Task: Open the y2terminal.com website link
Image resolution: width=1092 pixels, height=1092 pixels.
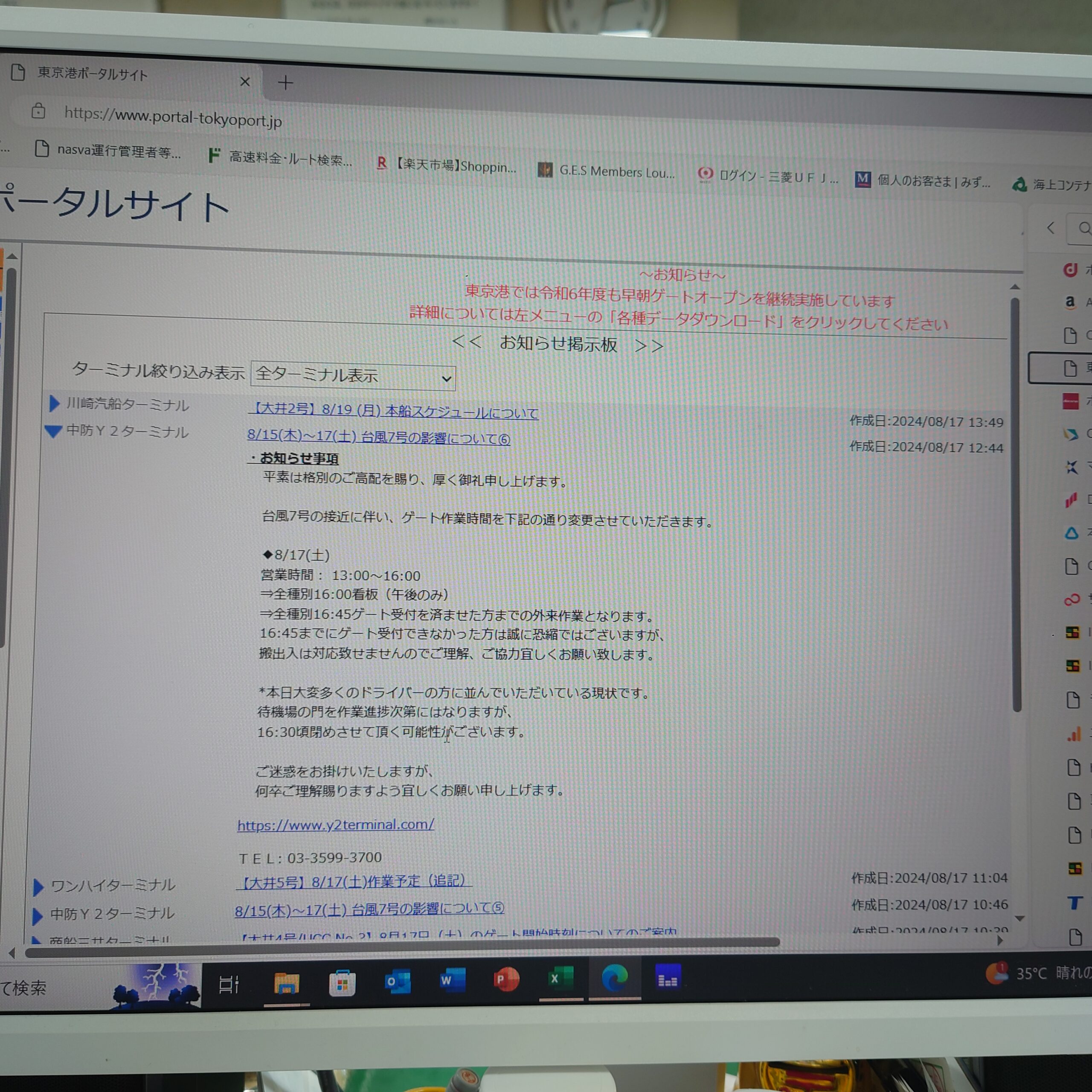Action: [x=336, y=825]
